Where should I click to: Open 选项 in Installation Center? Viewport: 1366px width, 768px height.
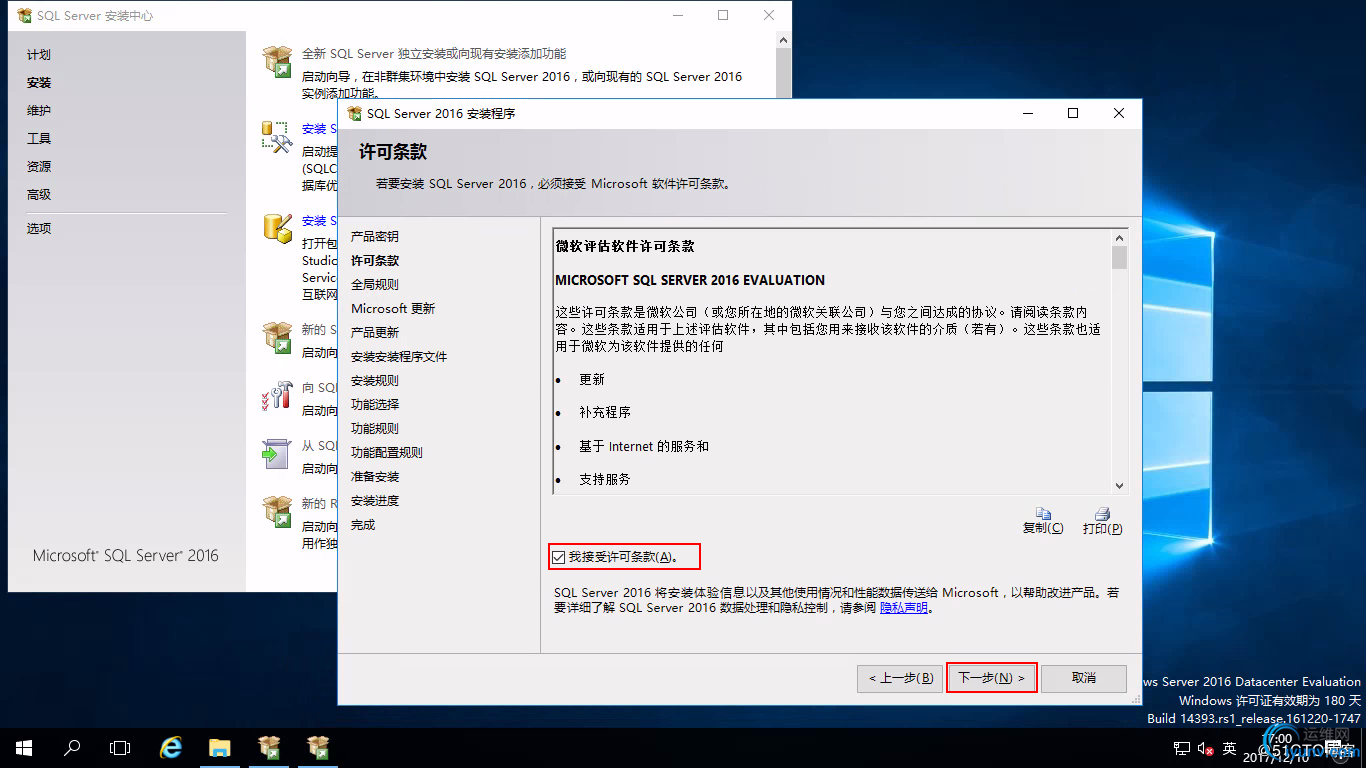coord(39,228)
